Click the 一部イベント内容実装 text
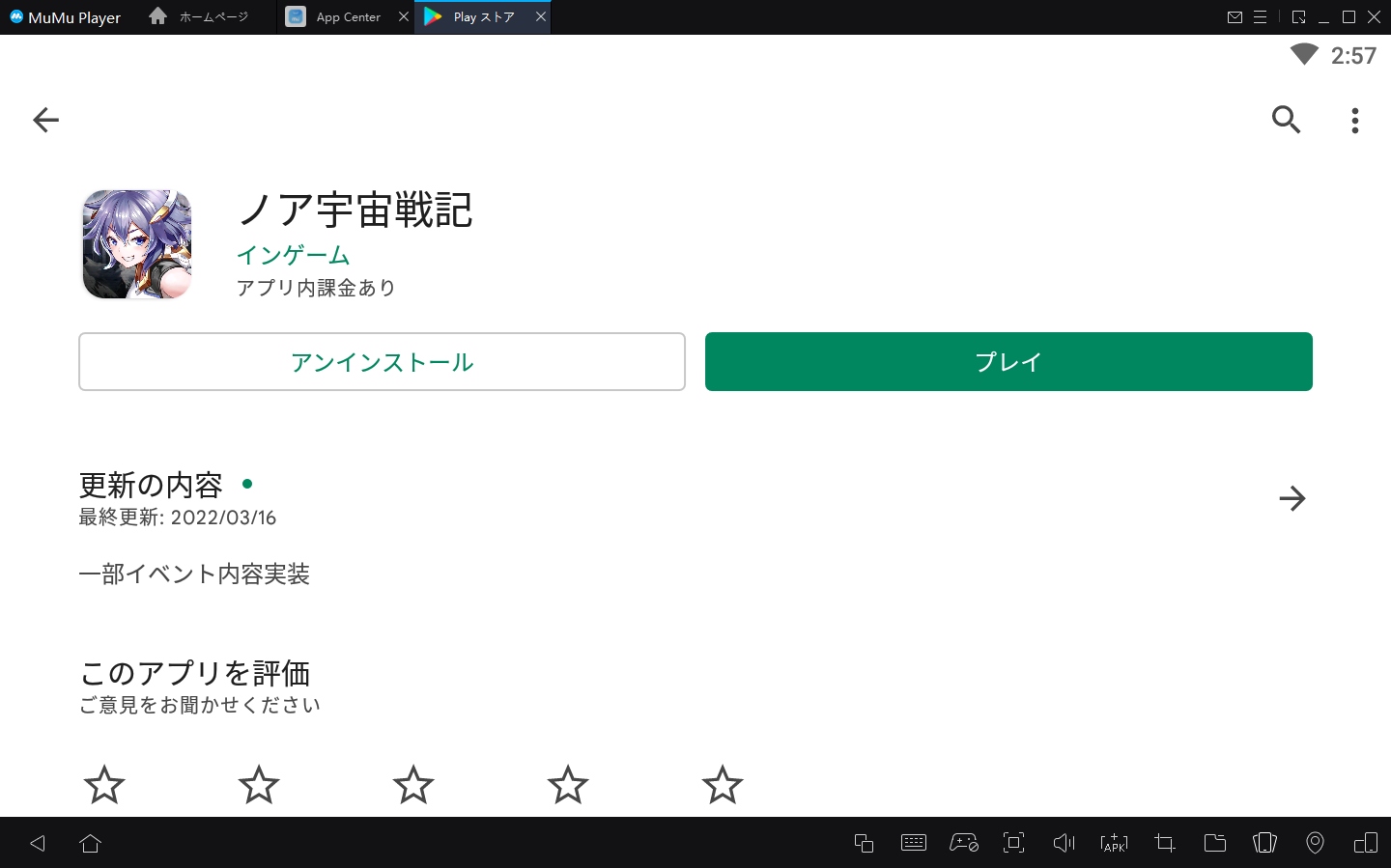The image size is (1391, 868). tap(194, 574)
